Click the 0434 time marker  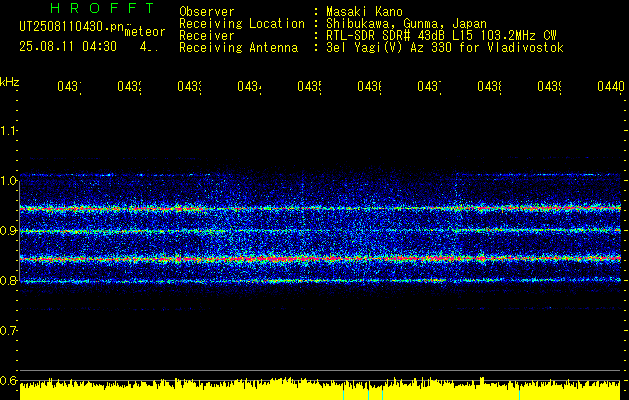tap(249, 86)
